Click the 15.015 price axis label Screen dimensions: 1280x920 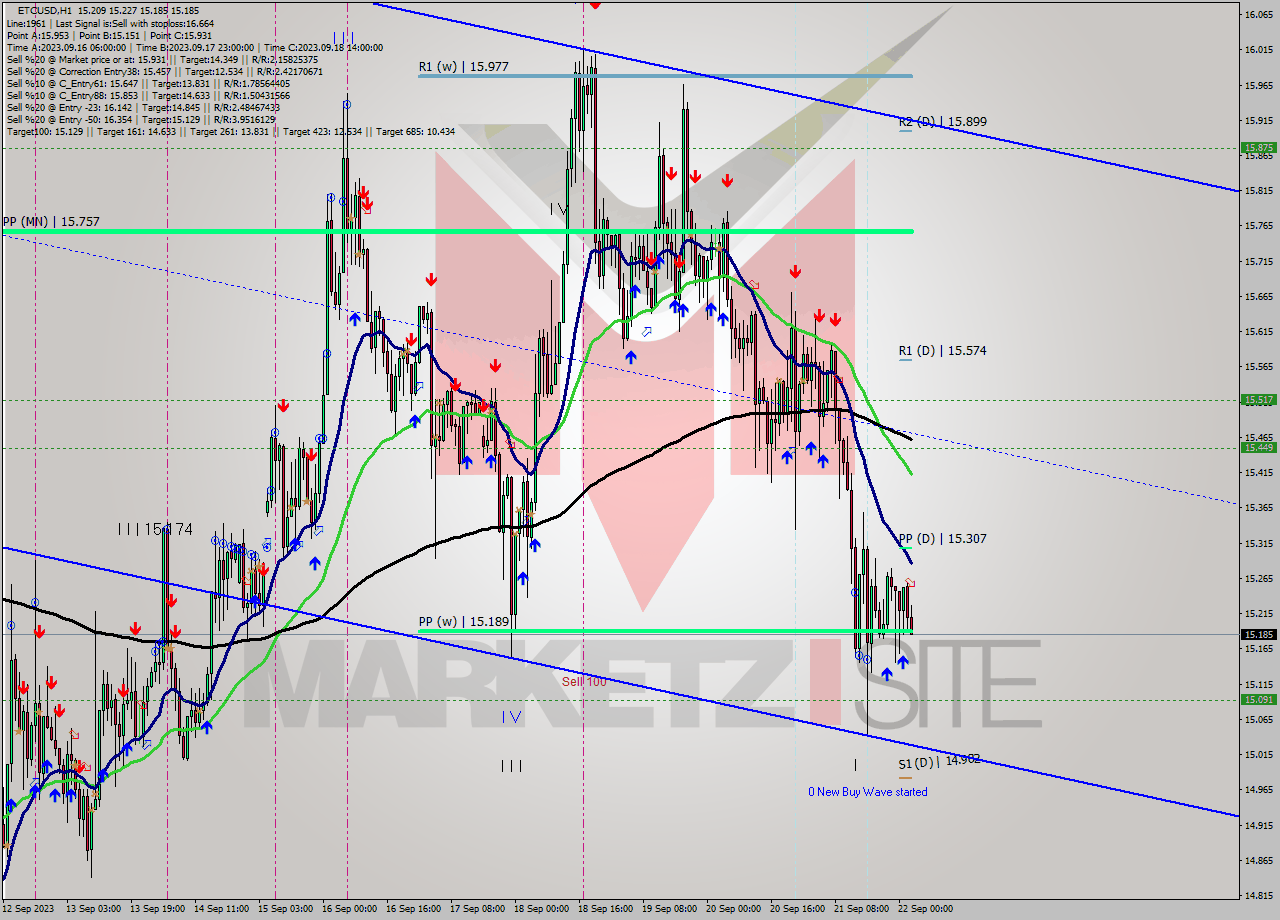click(x=1258, y=755)
